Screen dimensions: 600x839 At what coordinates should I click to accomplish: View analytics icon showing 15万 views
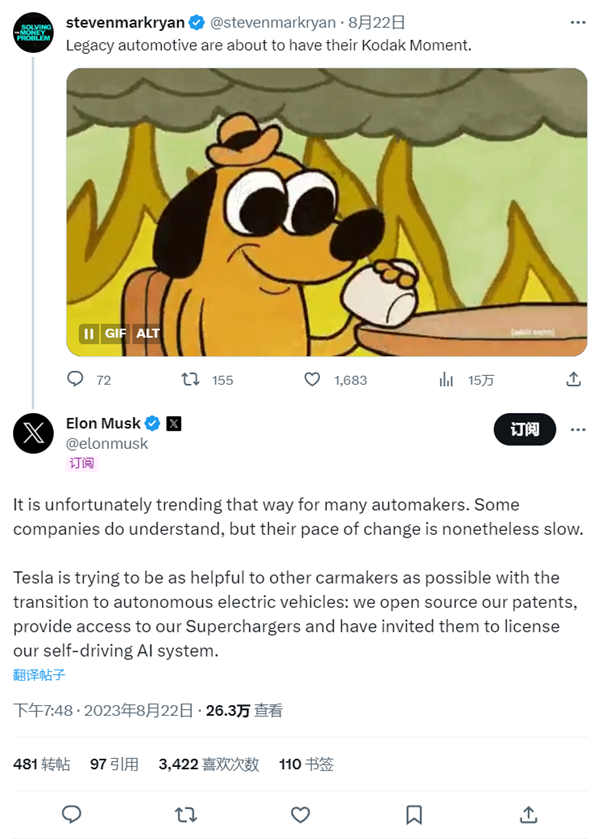click(x=447, y=380)
